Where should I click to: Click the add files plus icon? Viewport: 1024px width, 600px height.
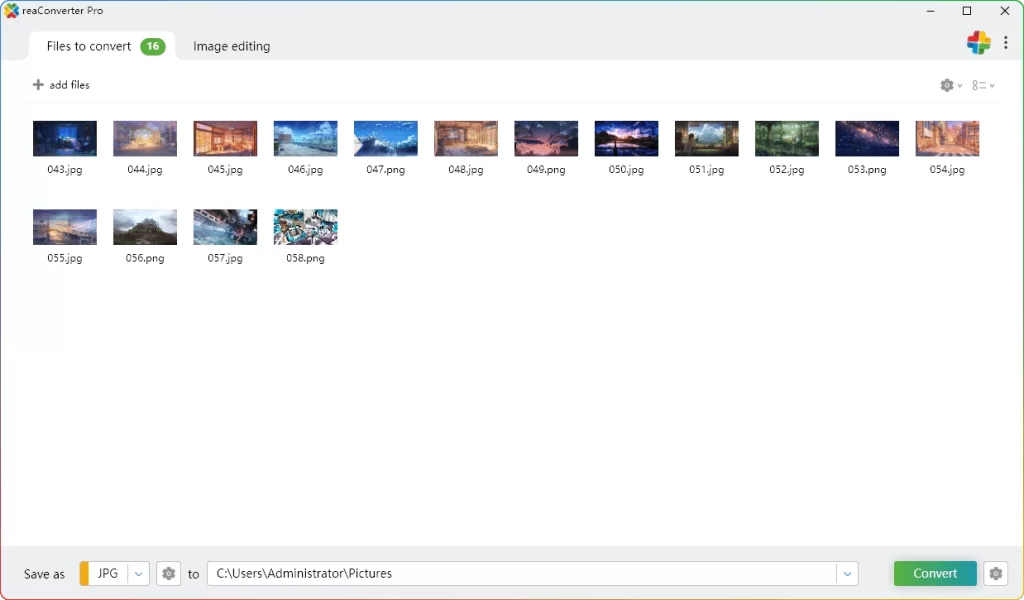click(37, 84)
